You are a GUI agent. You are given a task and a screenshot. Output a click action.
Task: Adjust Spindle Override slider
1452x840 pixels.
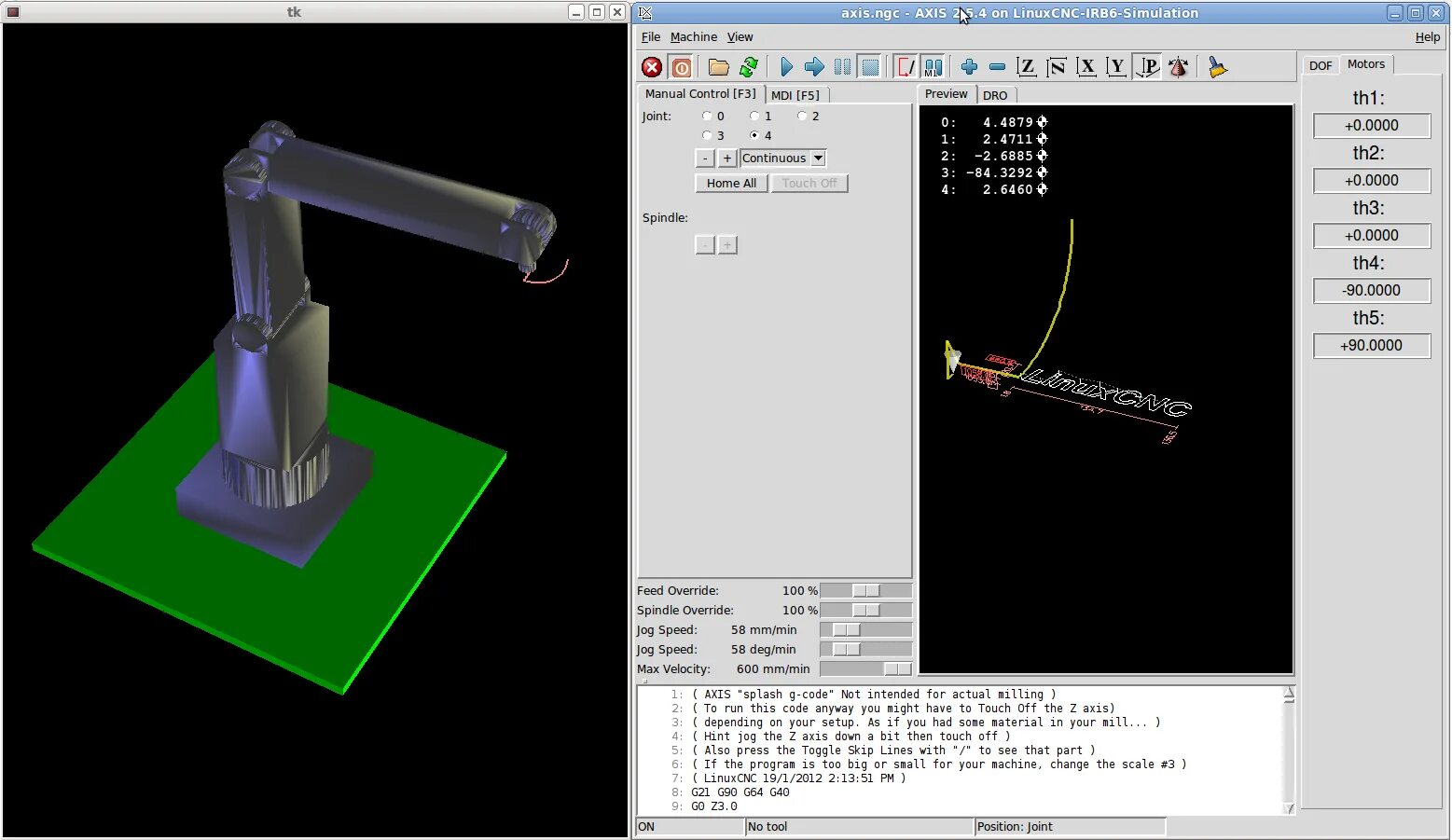click(x=865, y=611)
